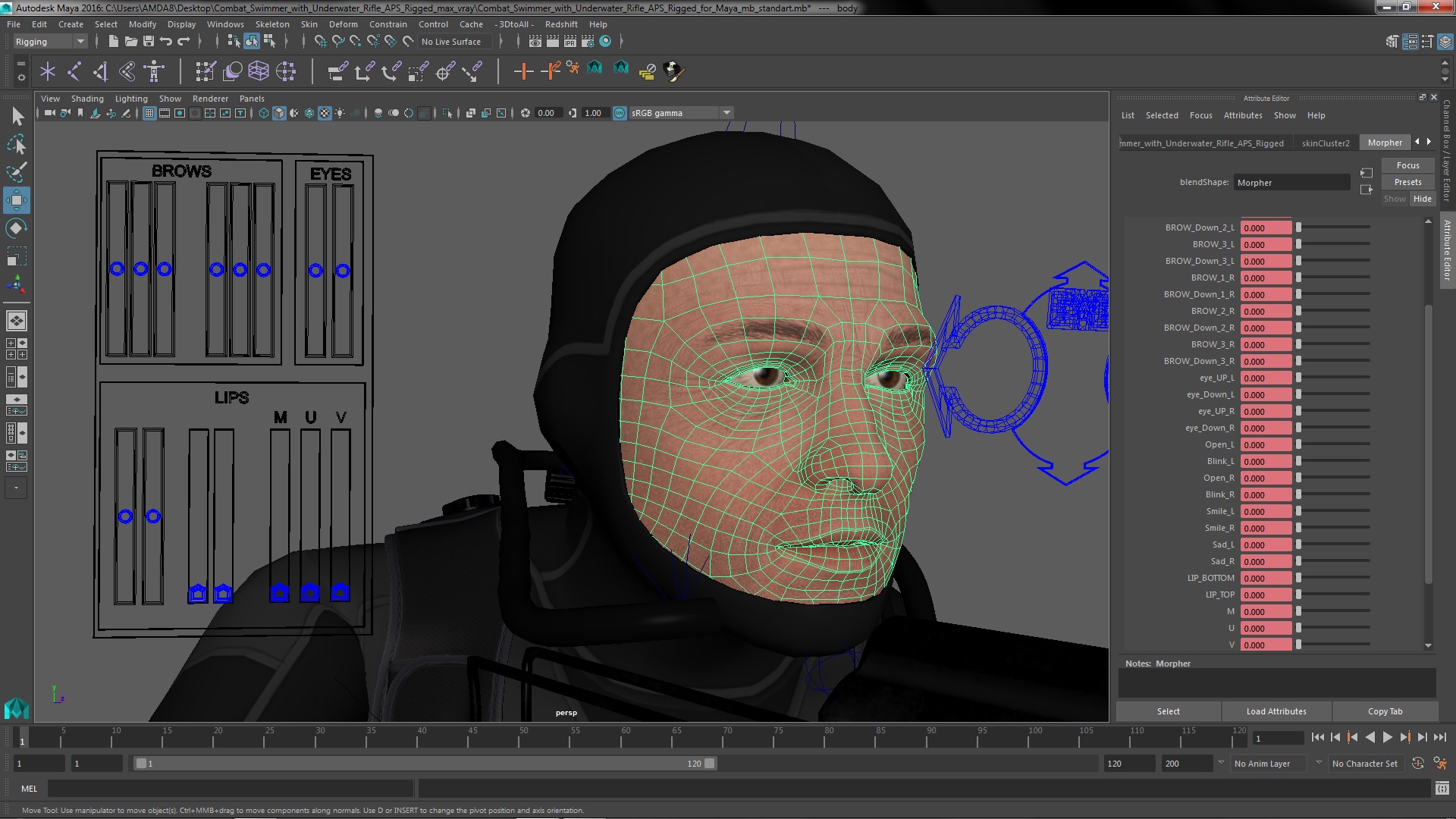
Task: Open the Skeleton menu
Action: tap(271, 24)
